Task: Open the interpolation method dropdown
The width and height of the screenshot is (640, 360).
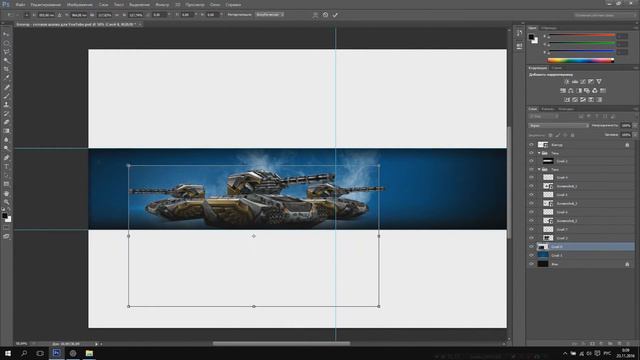Action: pyautogui.click(x=269, y=15)
